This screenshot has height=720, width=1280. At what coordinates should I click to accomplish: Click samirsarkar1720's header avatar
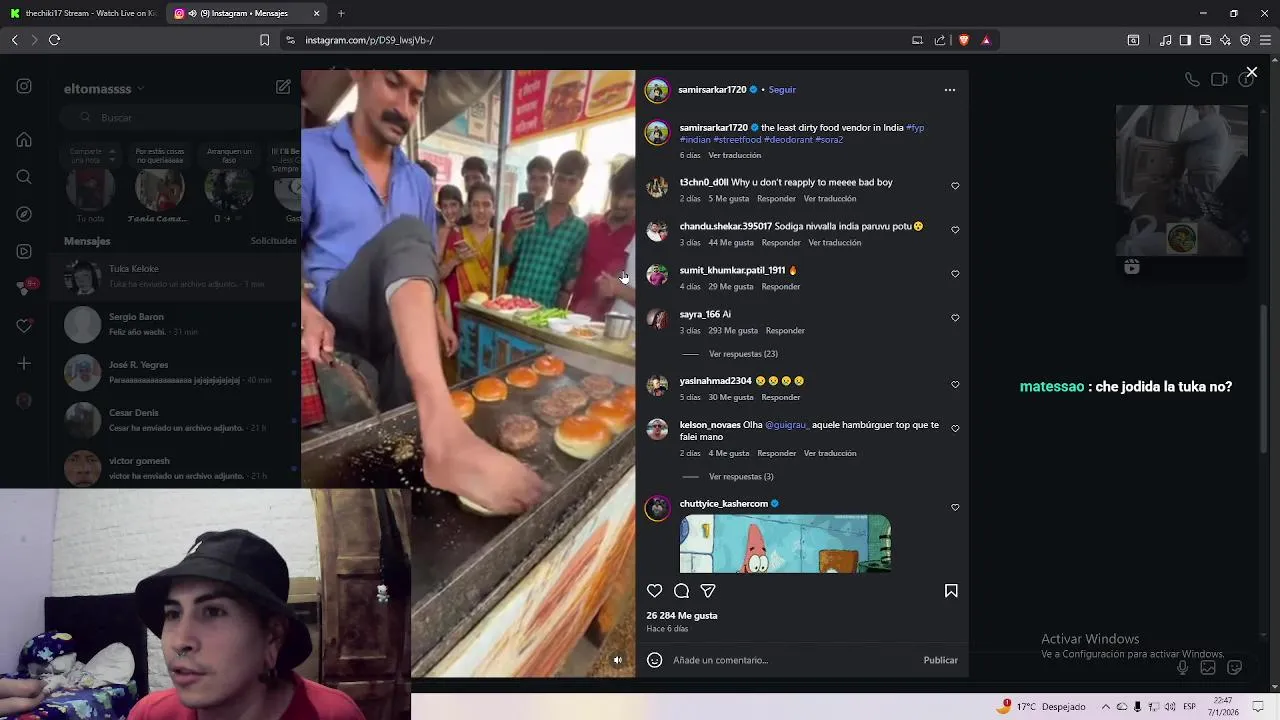click(x=657, y=91)
